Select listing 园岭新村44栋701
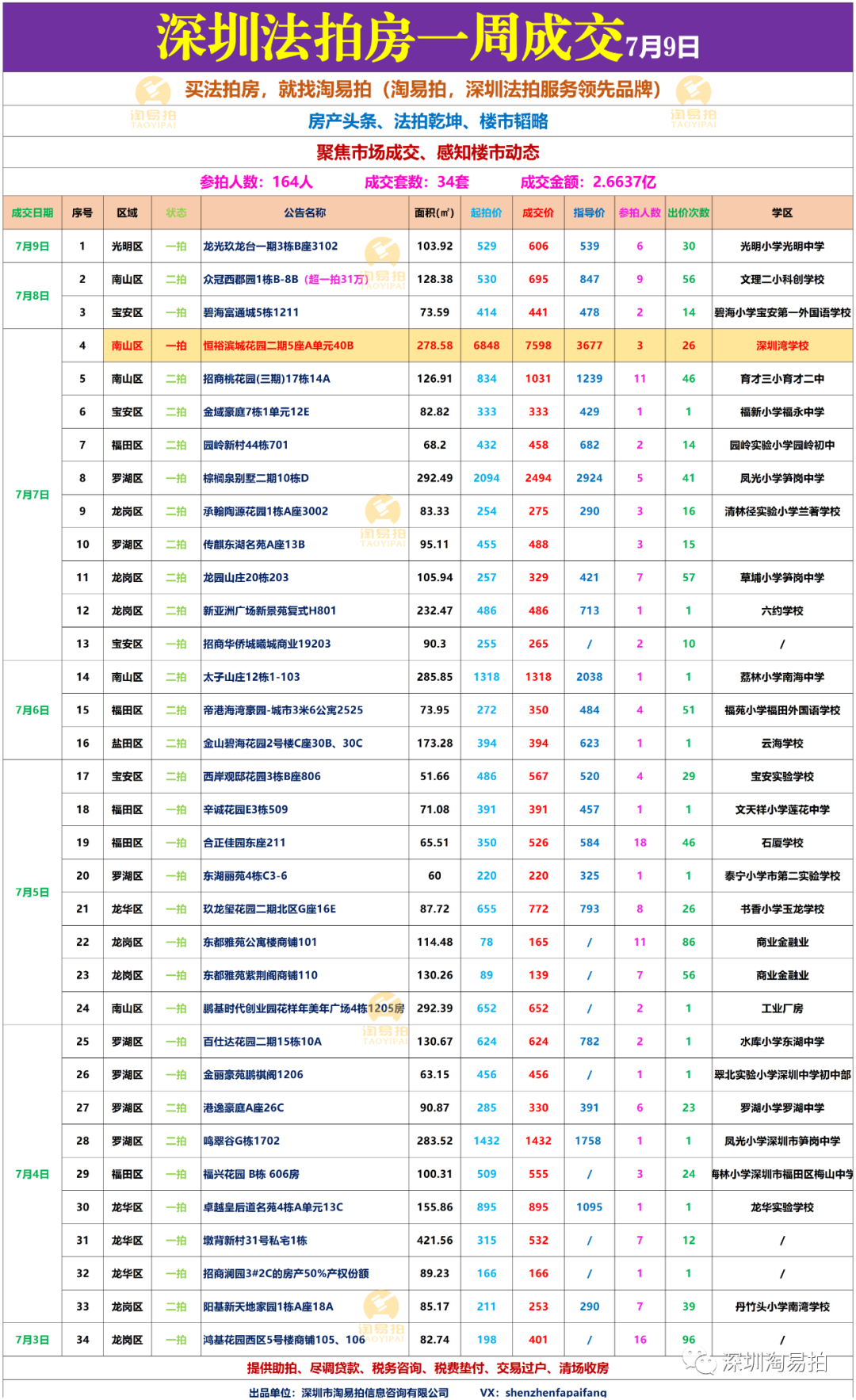Screen dimensions: 856x1400 click(x=246, y=446)
